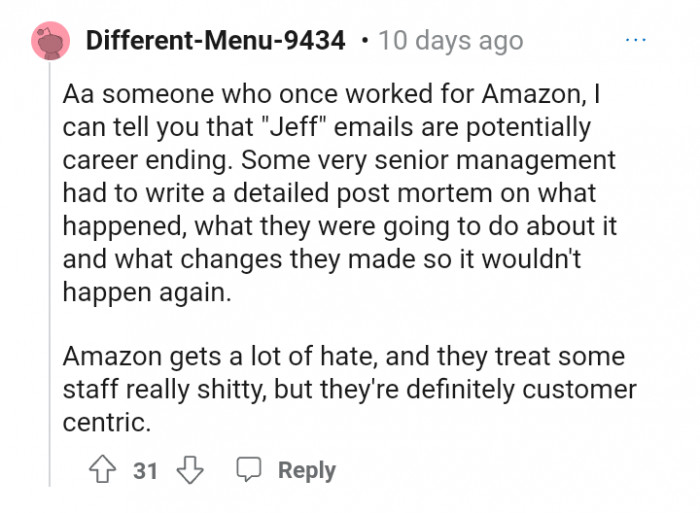The width and height of the screenshot is (700, 513).
Task: Open the three-dot more options menu
Action: [x=636, y=39]
